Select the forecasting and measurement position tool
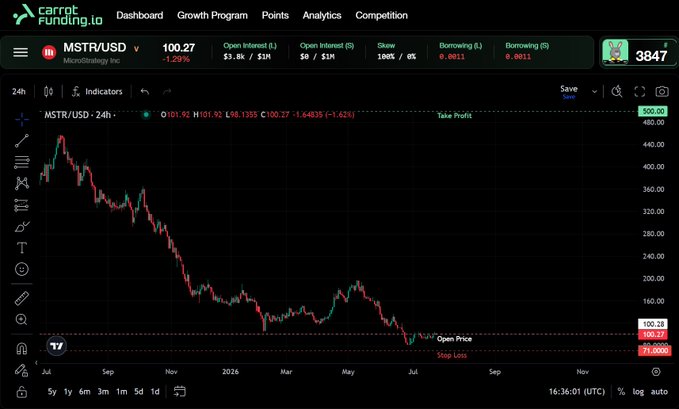Image resolution: width=679 pixels, height=409 pixels. click(22, 205)
